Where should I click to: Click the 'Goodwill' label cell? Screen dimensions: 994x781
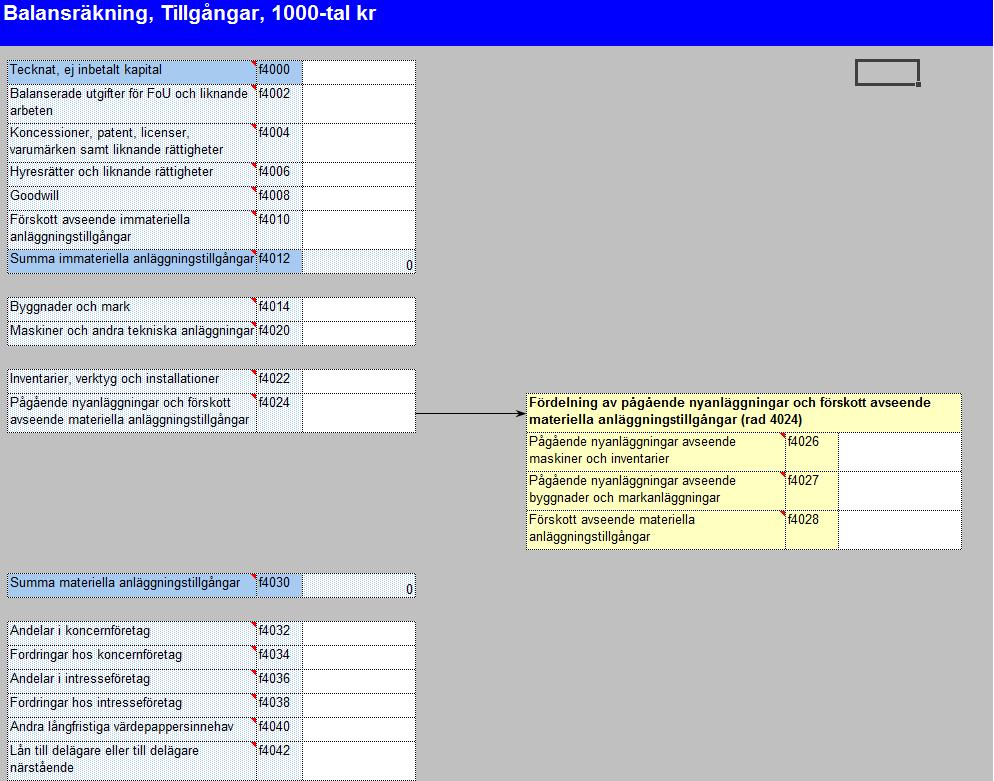132,198
